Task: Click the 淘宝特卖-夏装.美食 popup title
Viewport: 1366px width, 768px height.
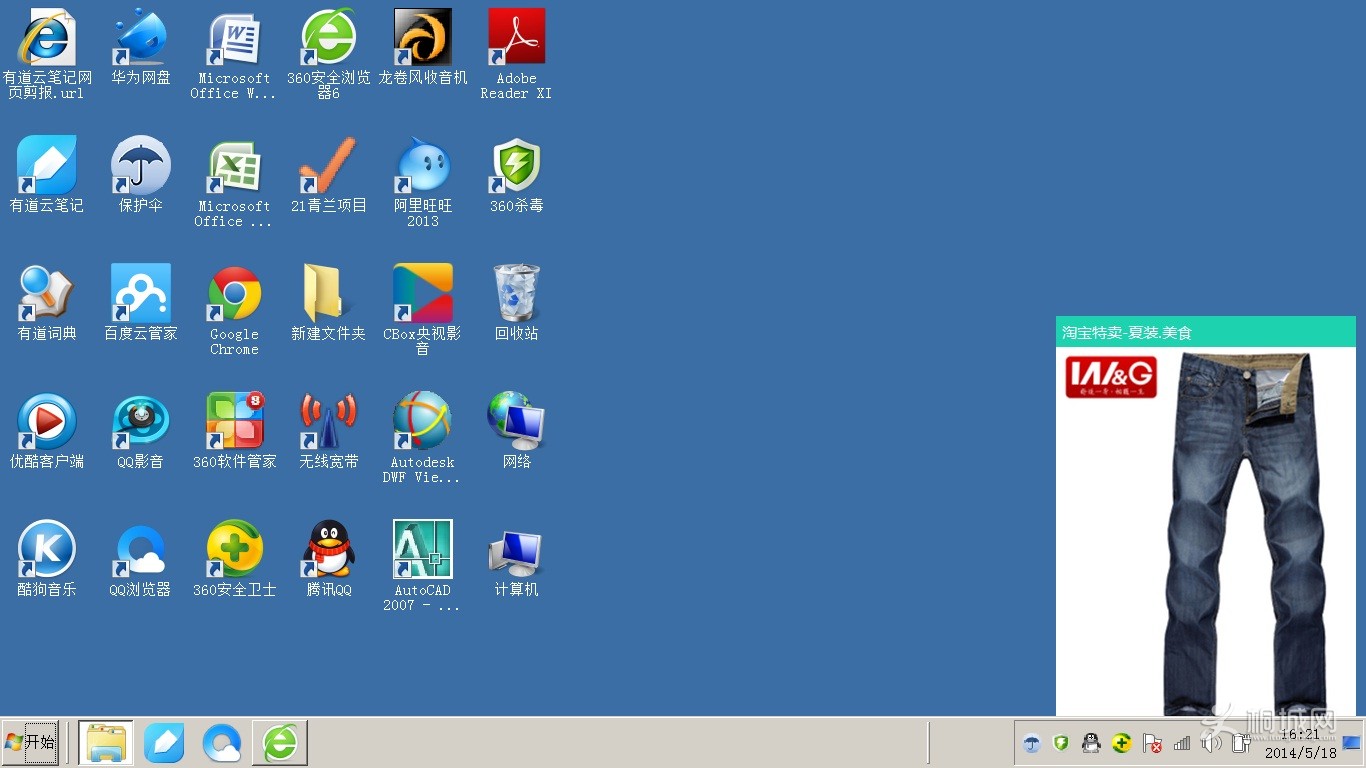Action: [1127, 333]
